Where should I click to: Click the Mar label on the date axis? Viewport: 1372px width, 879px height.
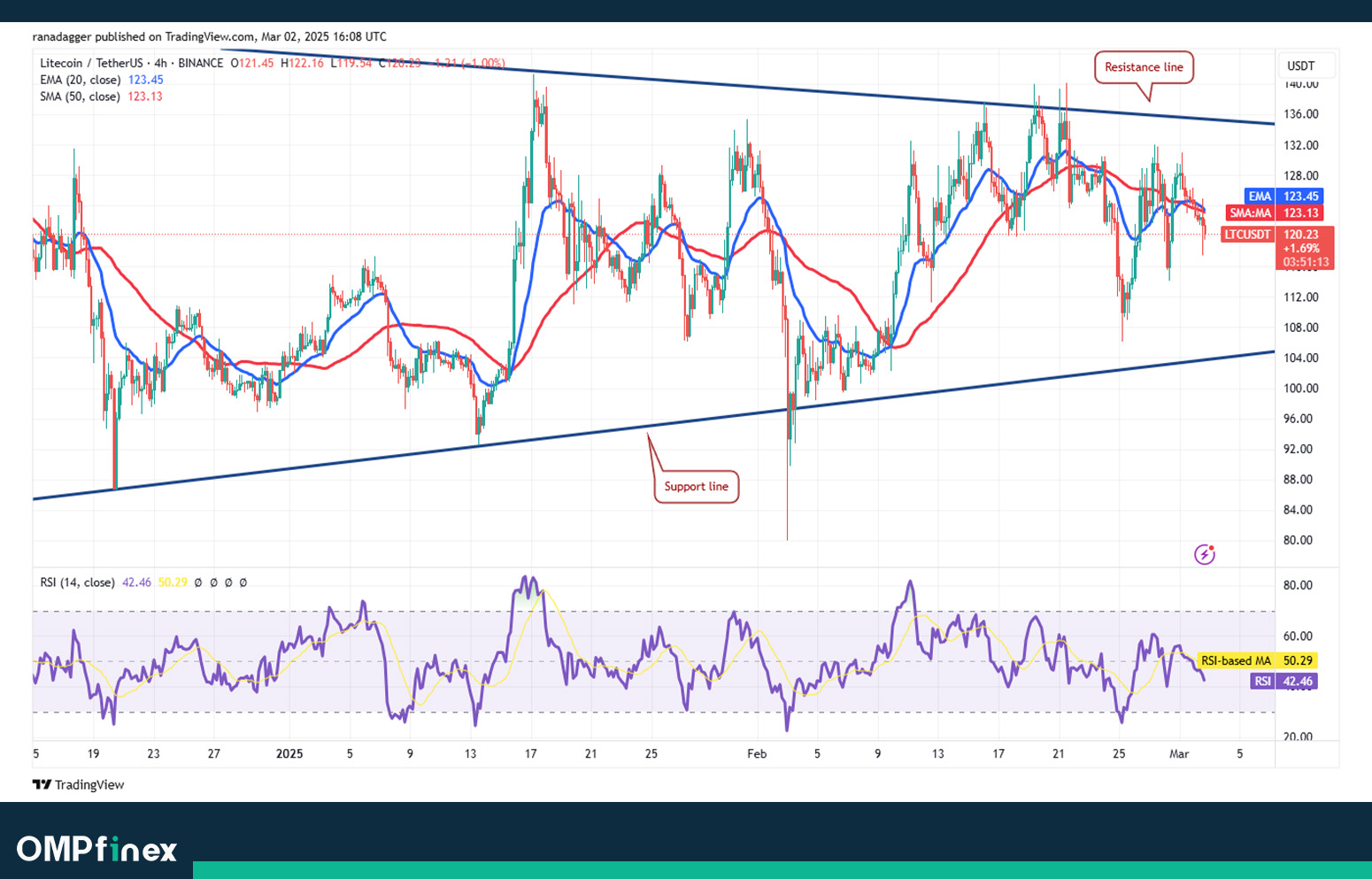pos(1178,754)
